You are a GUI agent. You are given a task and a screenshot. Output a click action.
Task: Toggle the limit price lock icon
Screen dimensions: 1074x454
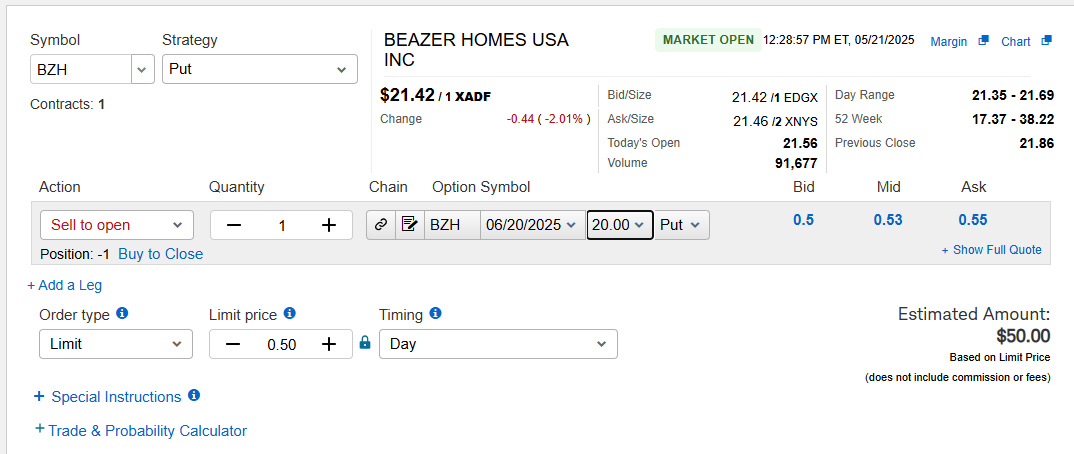pos(365,342)
